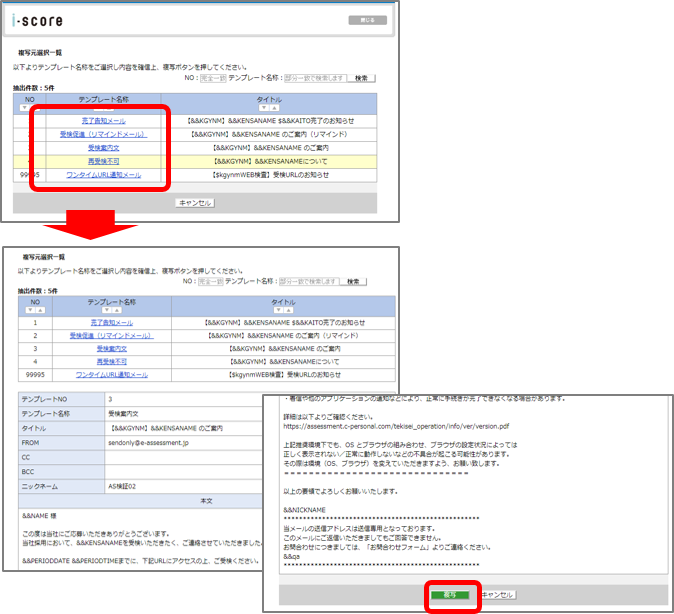Click NO cell 2 in the template-detail window list
This screenshot has height=614, width=674.
[35, 335]
